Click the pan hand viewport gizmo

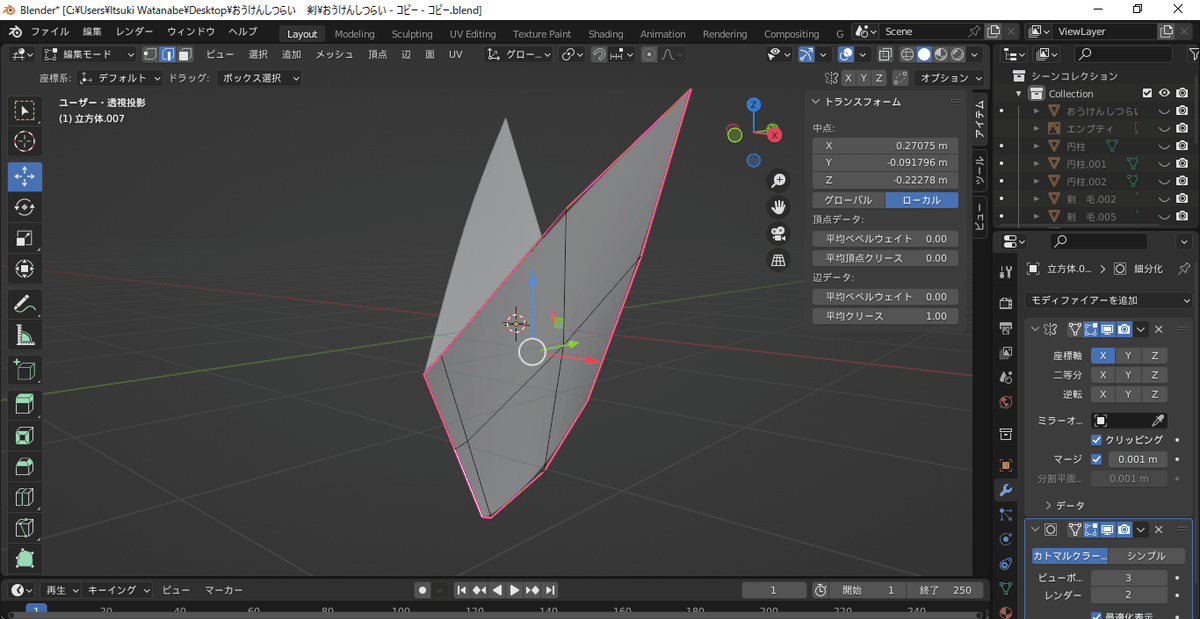click(778, 207)
